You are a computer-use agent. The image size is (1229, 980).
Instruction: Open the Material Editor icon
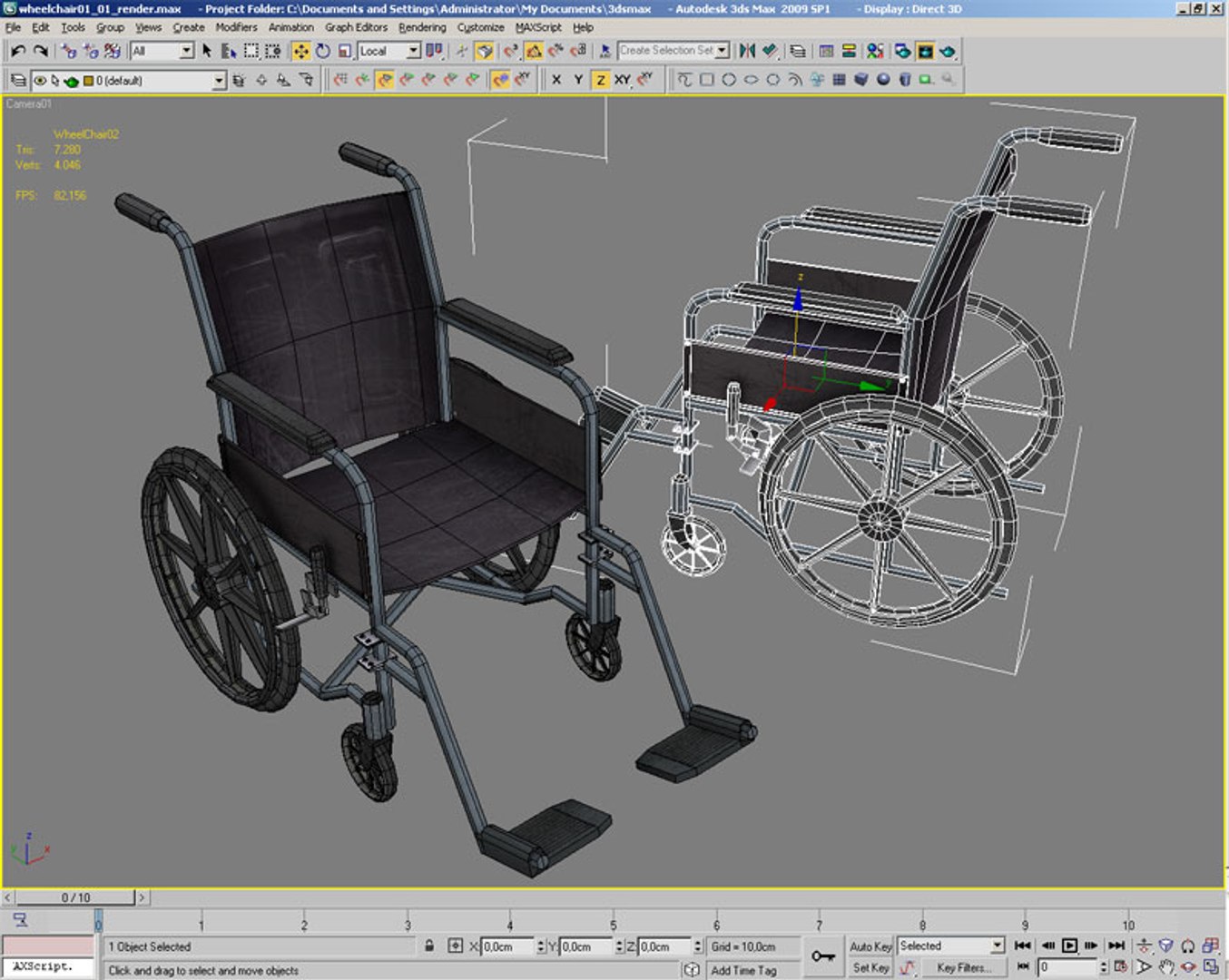[875, 52]
